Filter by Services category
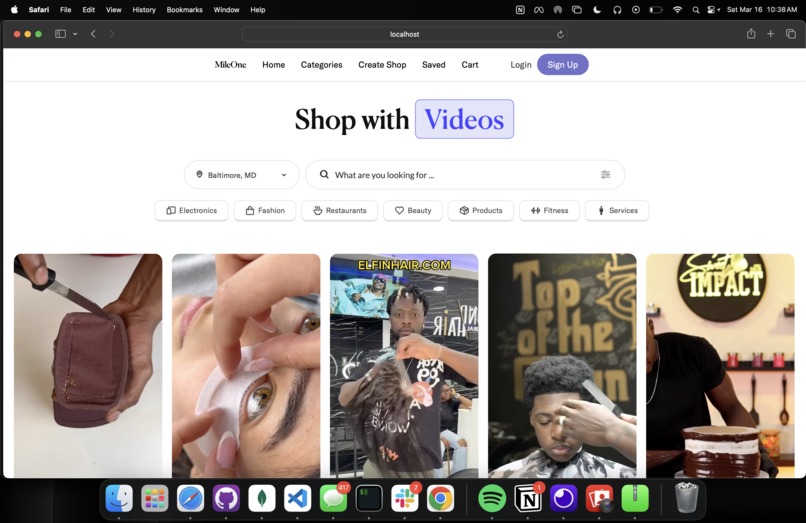 click(x=617, y=210)
